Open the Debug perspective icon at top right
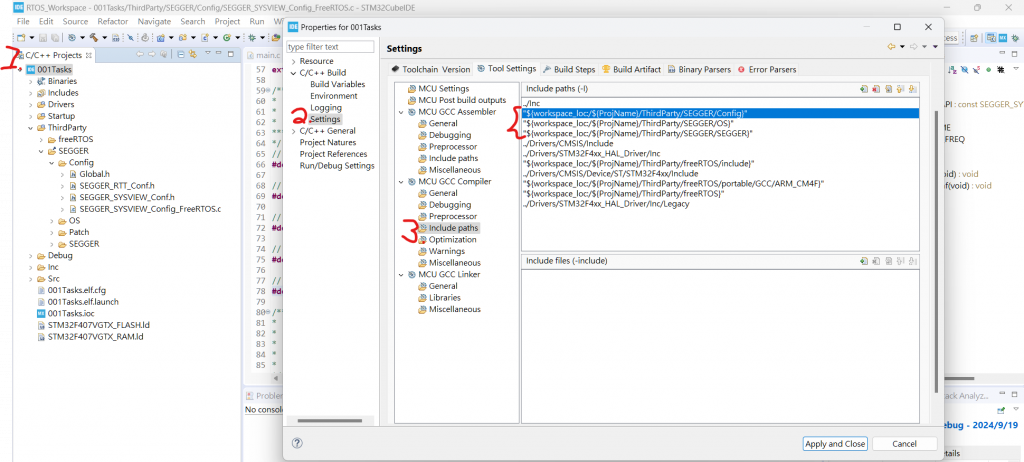 click(1016, 38)
